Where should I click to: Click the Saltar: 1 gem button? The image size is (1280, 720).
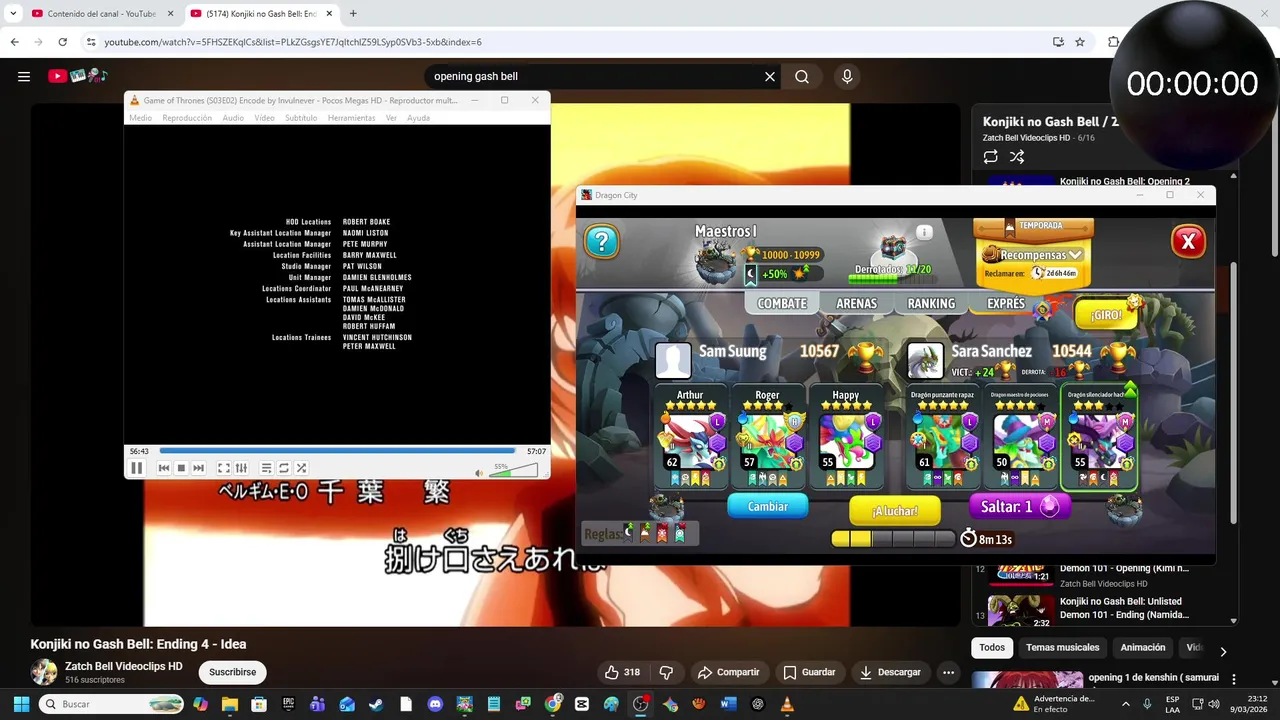coord(1019,507)
